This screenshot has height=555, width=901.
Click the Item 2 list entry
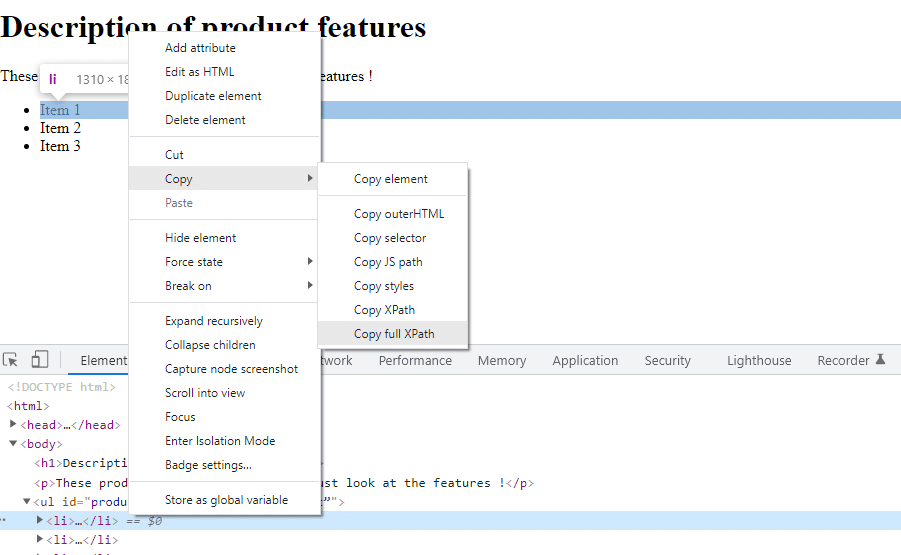tap(60, 128)
